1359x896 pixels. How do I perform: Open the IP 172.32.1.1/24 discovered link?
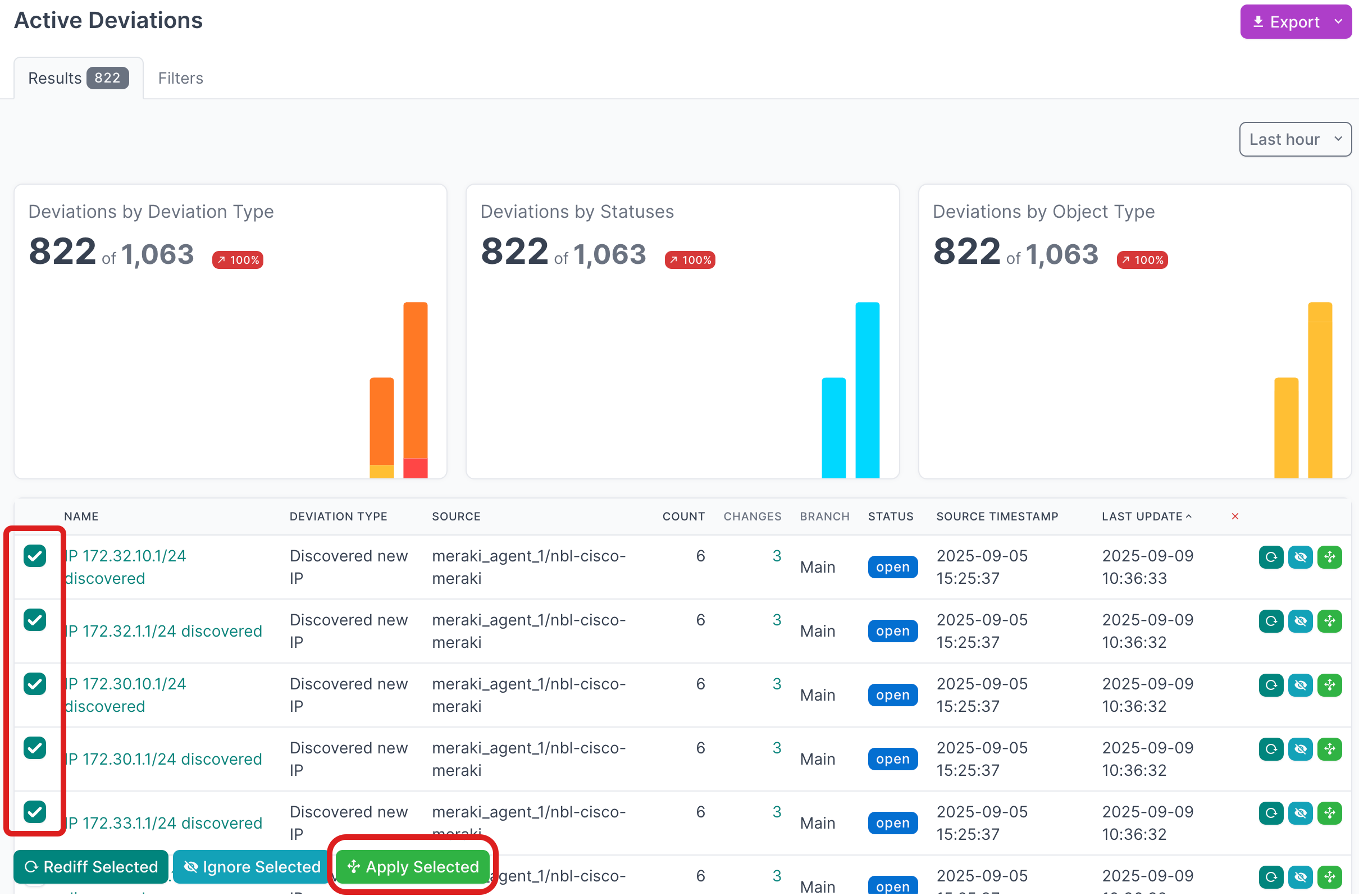point(163,631)
